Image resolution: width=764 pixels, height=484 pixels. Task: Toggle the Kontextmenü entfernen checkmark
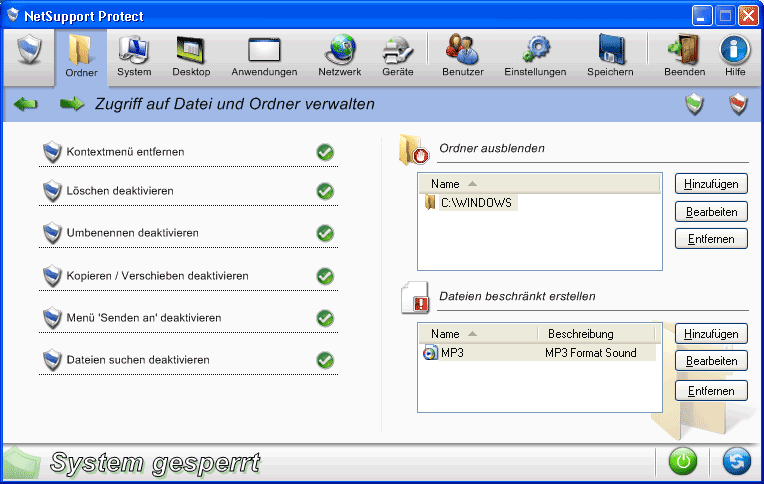coord(325,153)
